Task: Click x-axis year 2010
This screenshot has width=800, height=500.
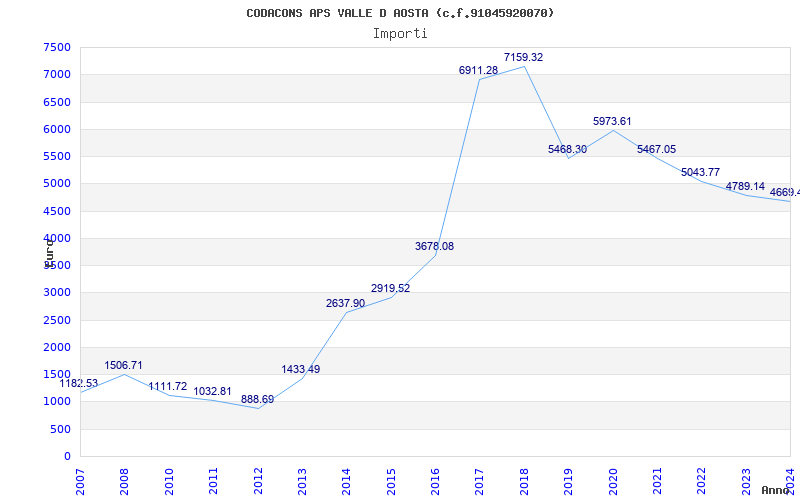Action: [x=169, y=481]
